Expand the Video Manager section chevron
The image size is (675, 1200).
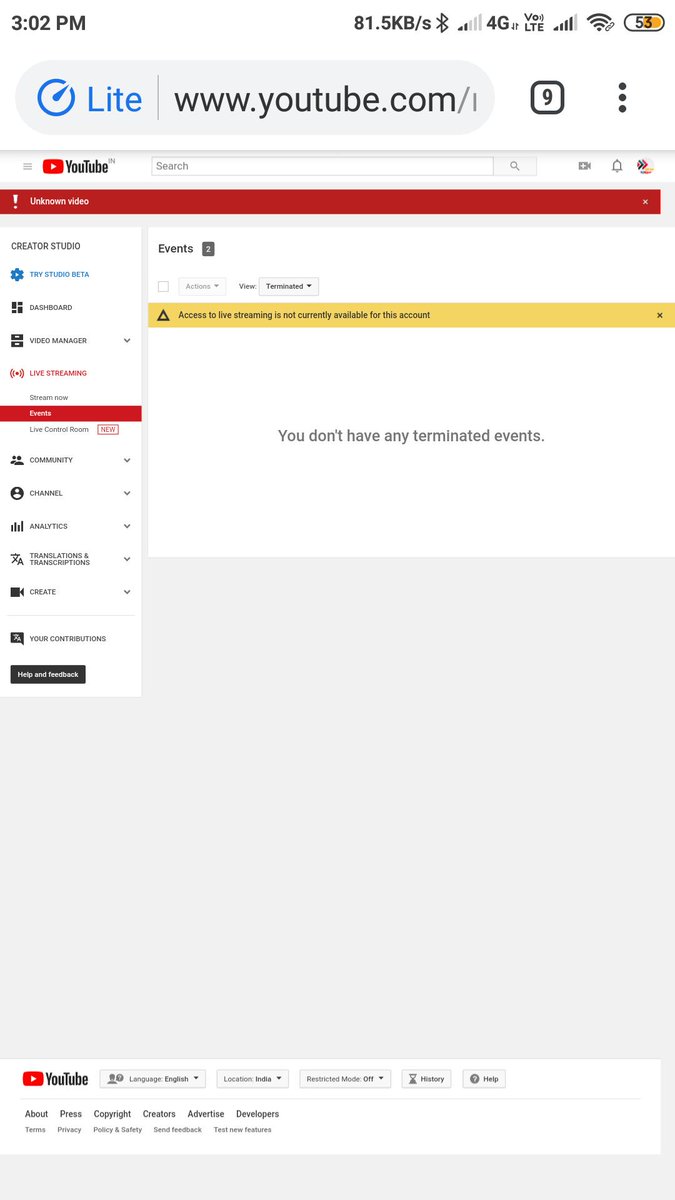127,341
